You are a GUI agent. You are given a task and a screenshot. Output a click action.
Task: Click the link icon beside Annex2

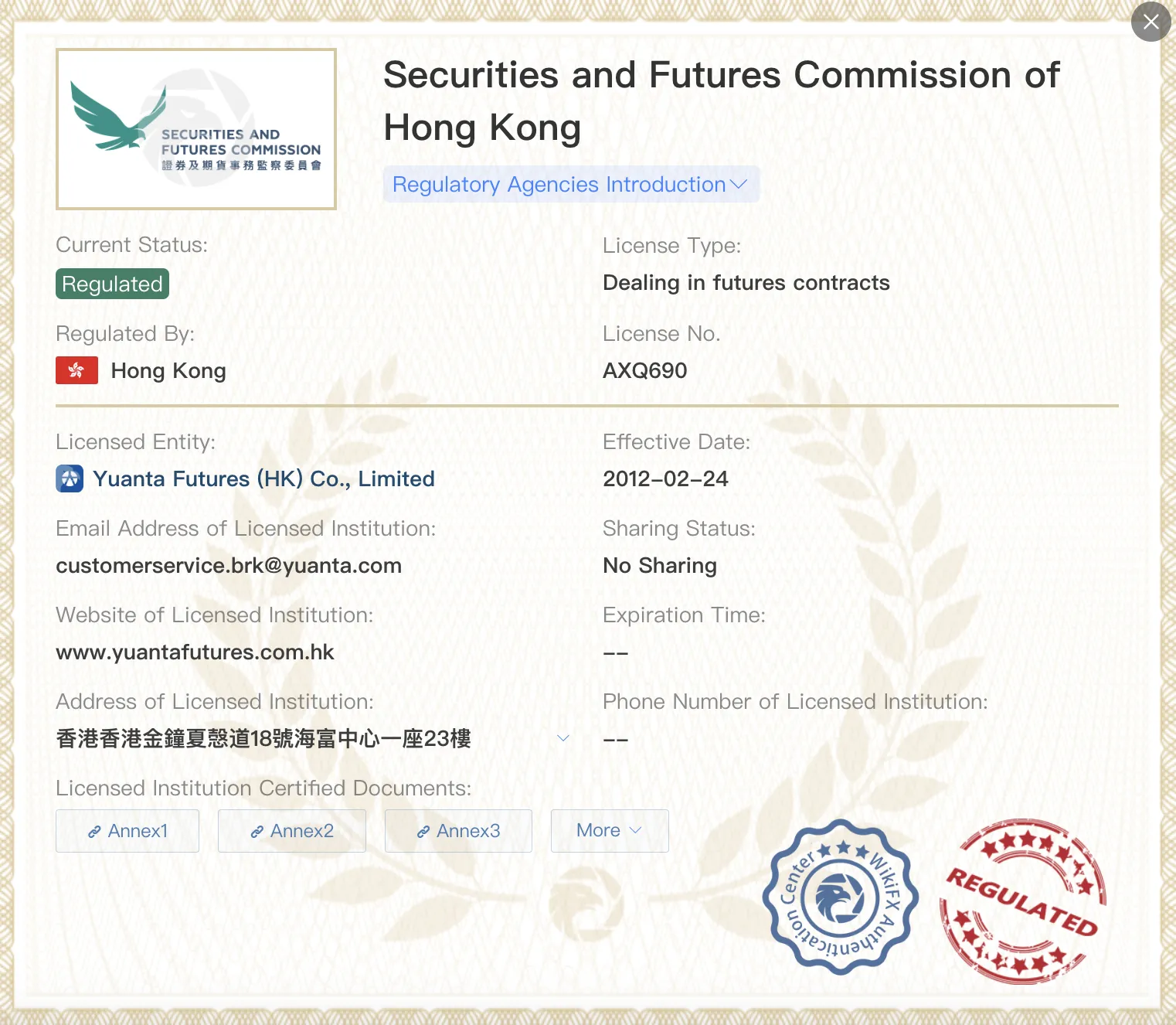[257, 832]
